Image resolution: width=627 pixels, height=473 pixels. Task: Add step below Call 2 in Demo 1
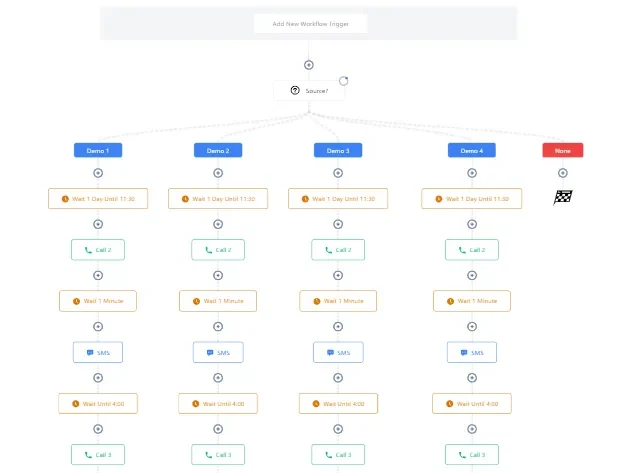pos(98,275)
